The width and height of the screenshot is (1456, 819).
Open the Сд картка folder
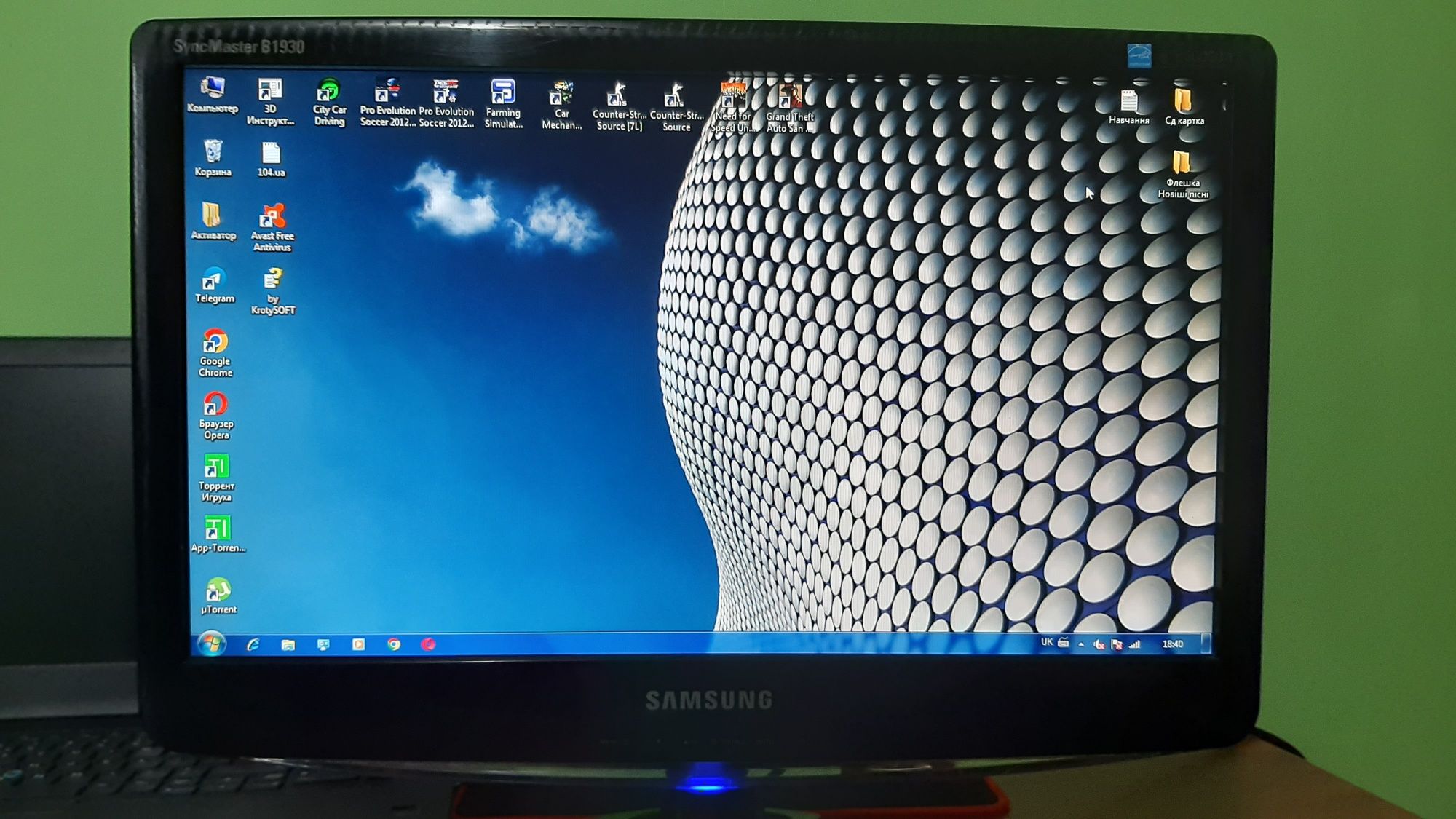(1184, 107)
